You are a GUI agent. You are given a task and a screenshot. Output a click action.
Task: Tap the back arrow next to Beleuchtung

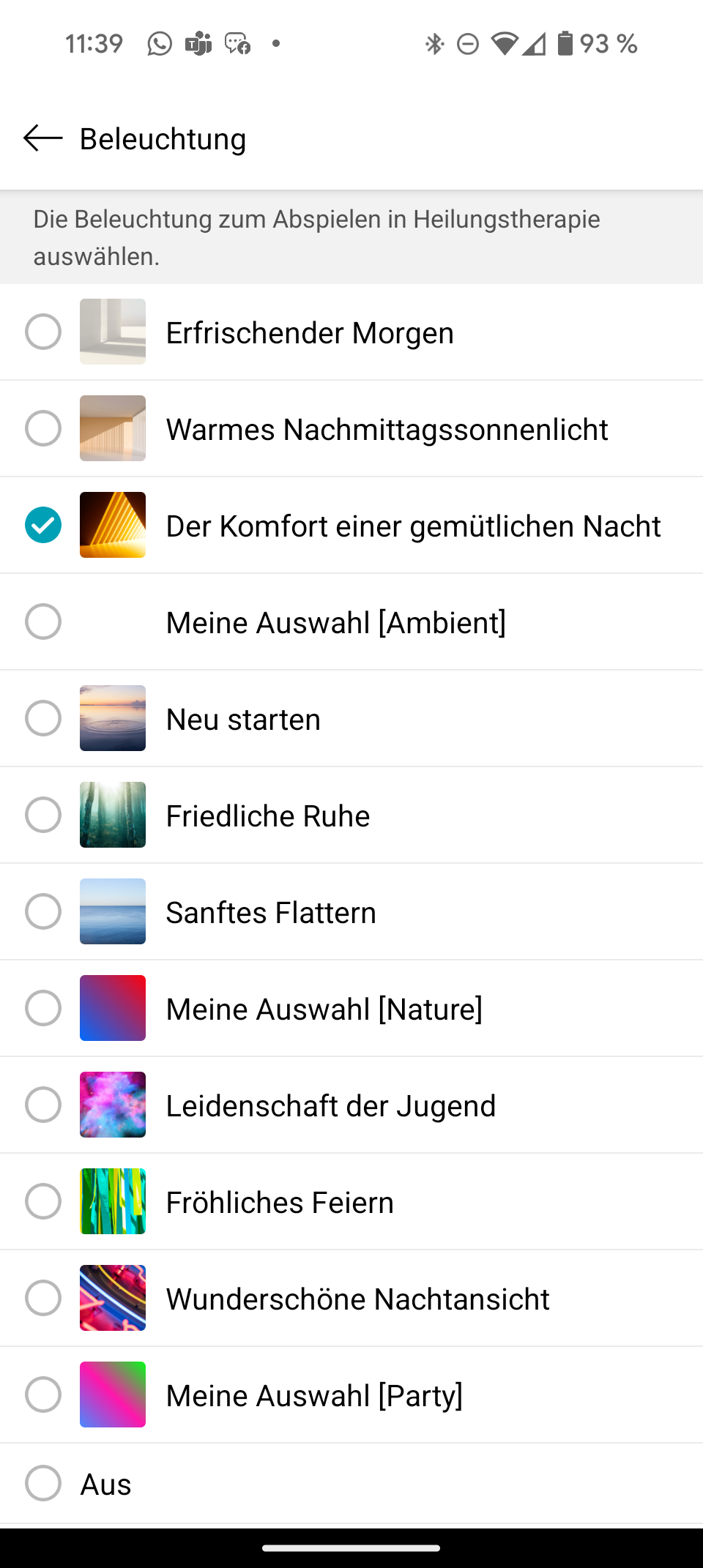point(42,138)
